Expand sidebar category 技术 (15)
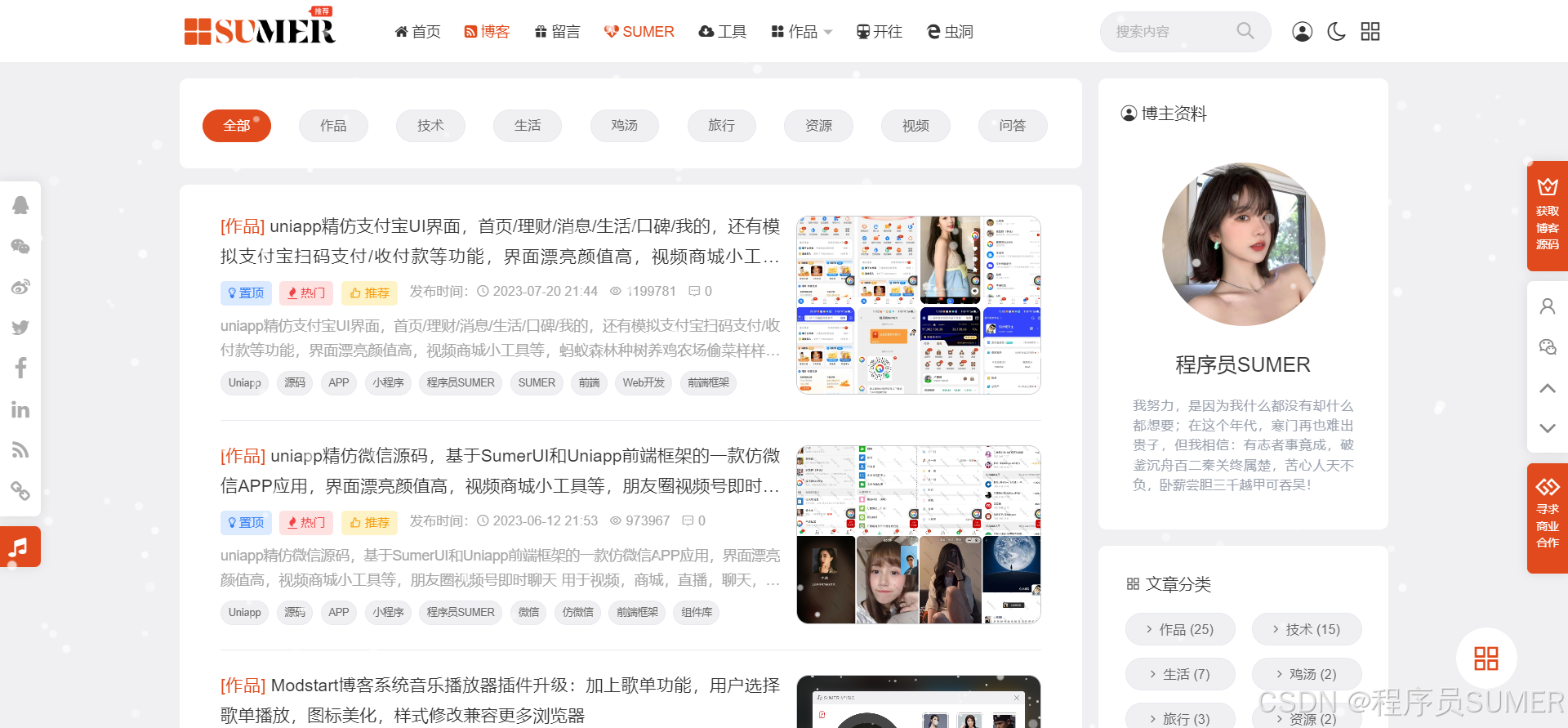The height and width of the screenshot is (728, 1568). pos(1307,629)
